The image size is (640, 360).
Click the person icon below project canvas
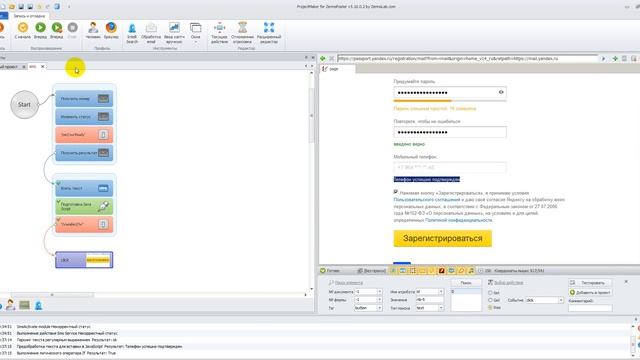(11, 305)
